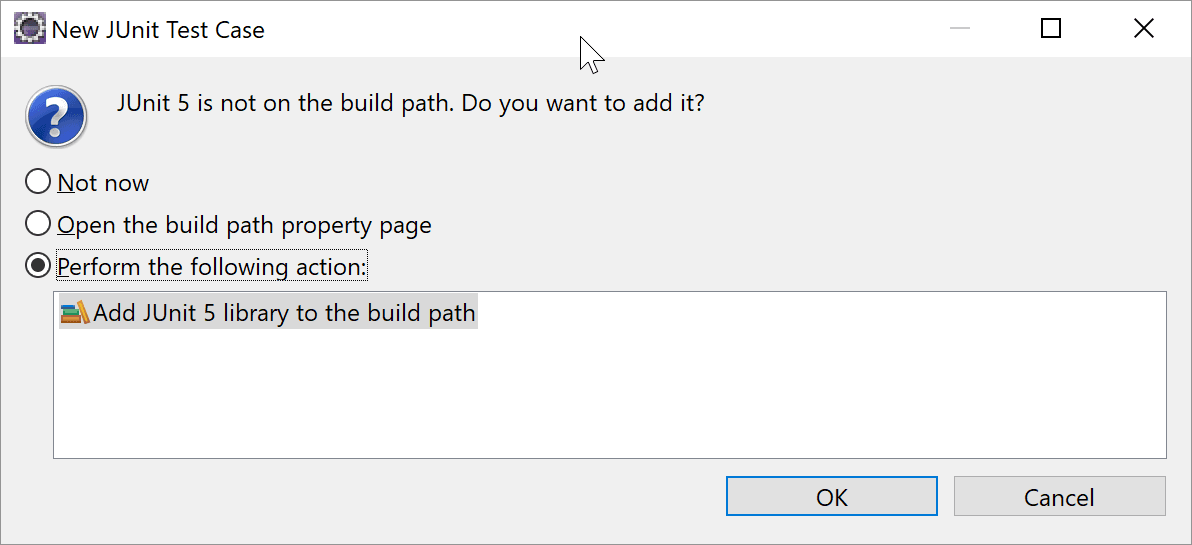Click the "Not now" label text
This screenshot has width=1192, height=545.
tap(103, 183)
